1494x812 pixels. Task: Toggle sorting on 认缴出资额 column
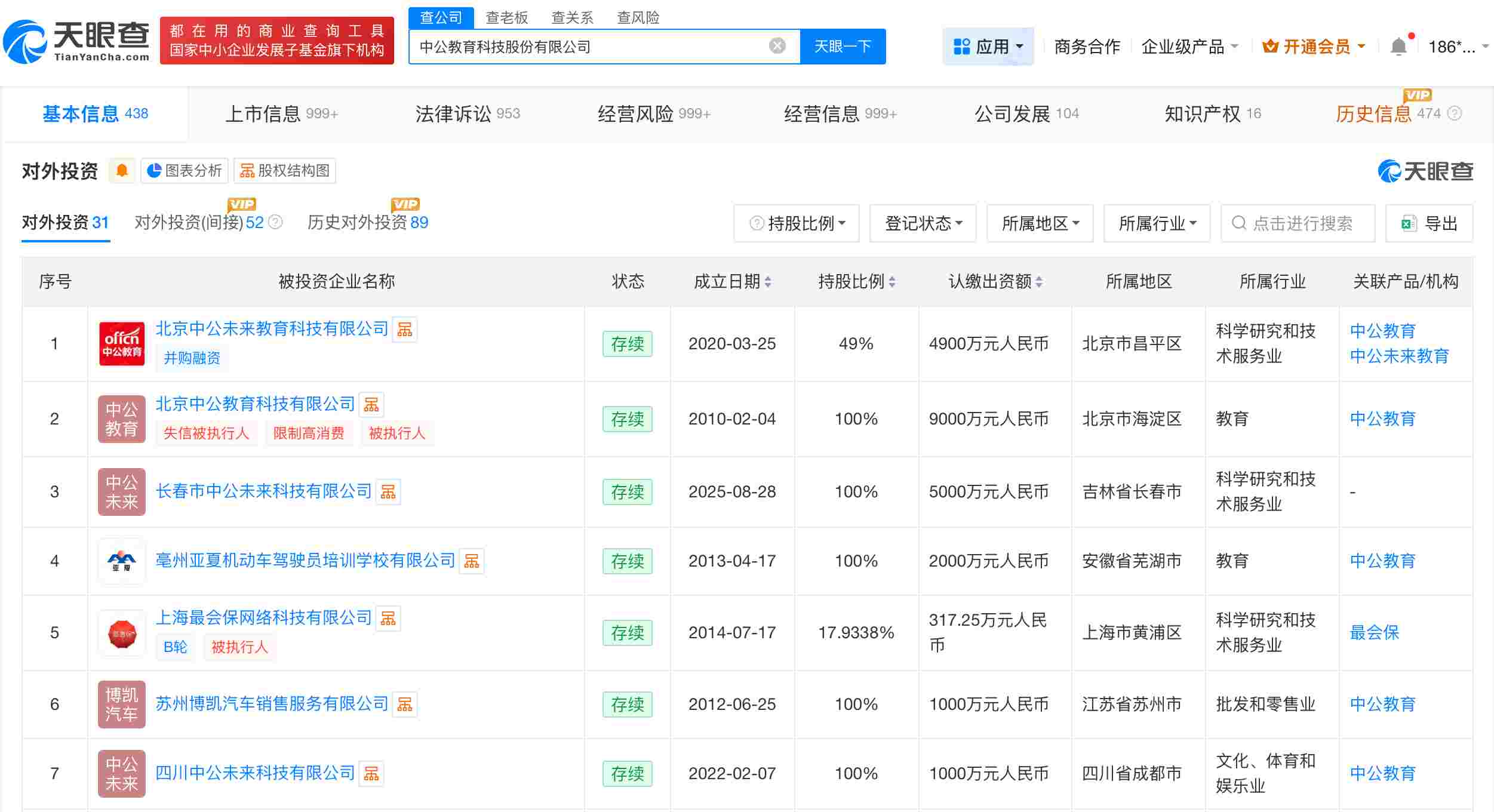pyautogui.click(x=1040, y=281)
